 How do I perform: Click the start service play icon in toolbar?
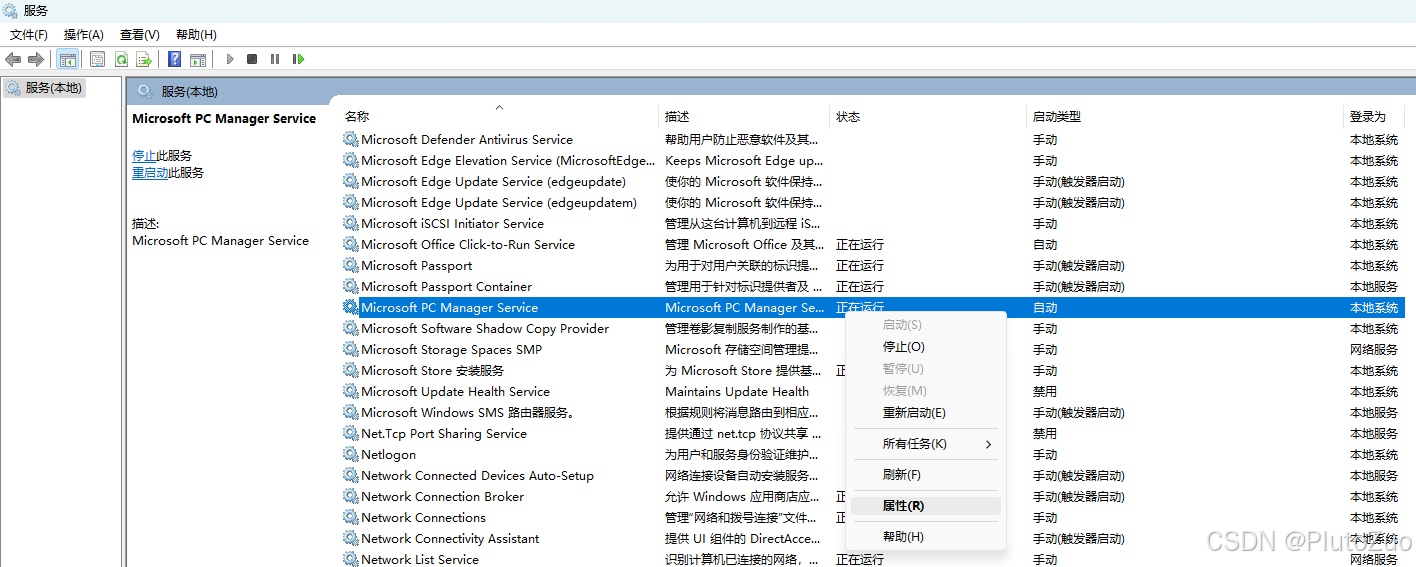pos(229,59)
